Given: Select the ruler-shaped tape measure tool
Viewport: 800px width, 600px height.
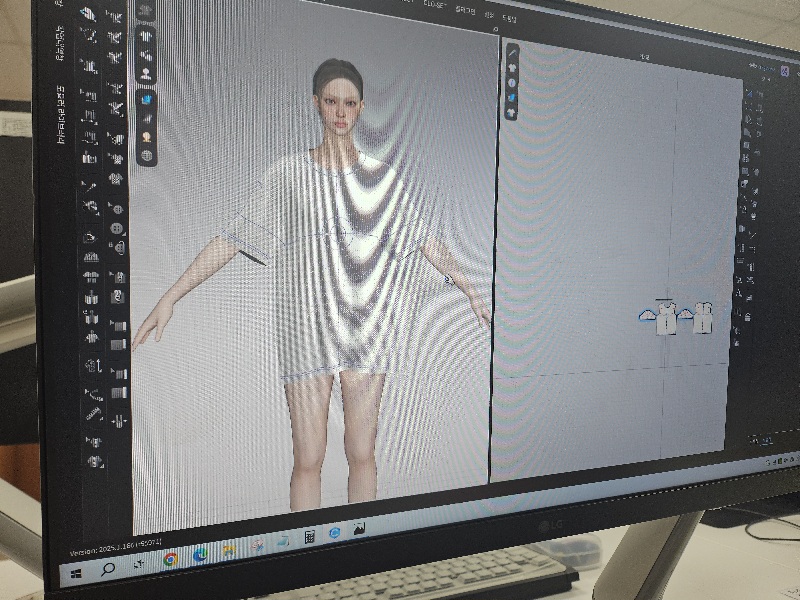Looking at the screenshot, I should pos(93,412).
